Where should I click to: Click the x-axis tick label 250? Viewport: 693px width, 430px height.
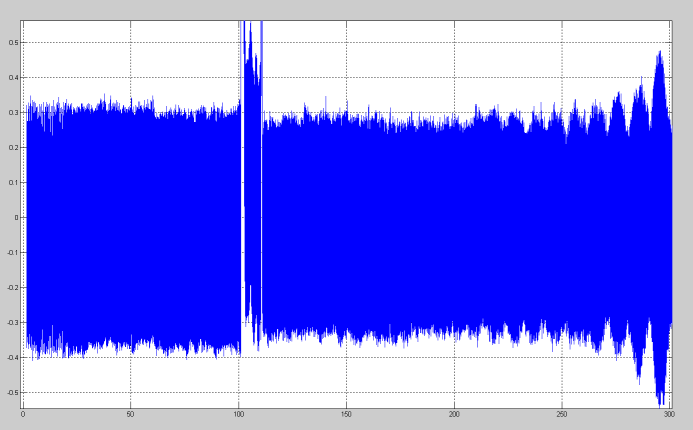pos(562,413)
